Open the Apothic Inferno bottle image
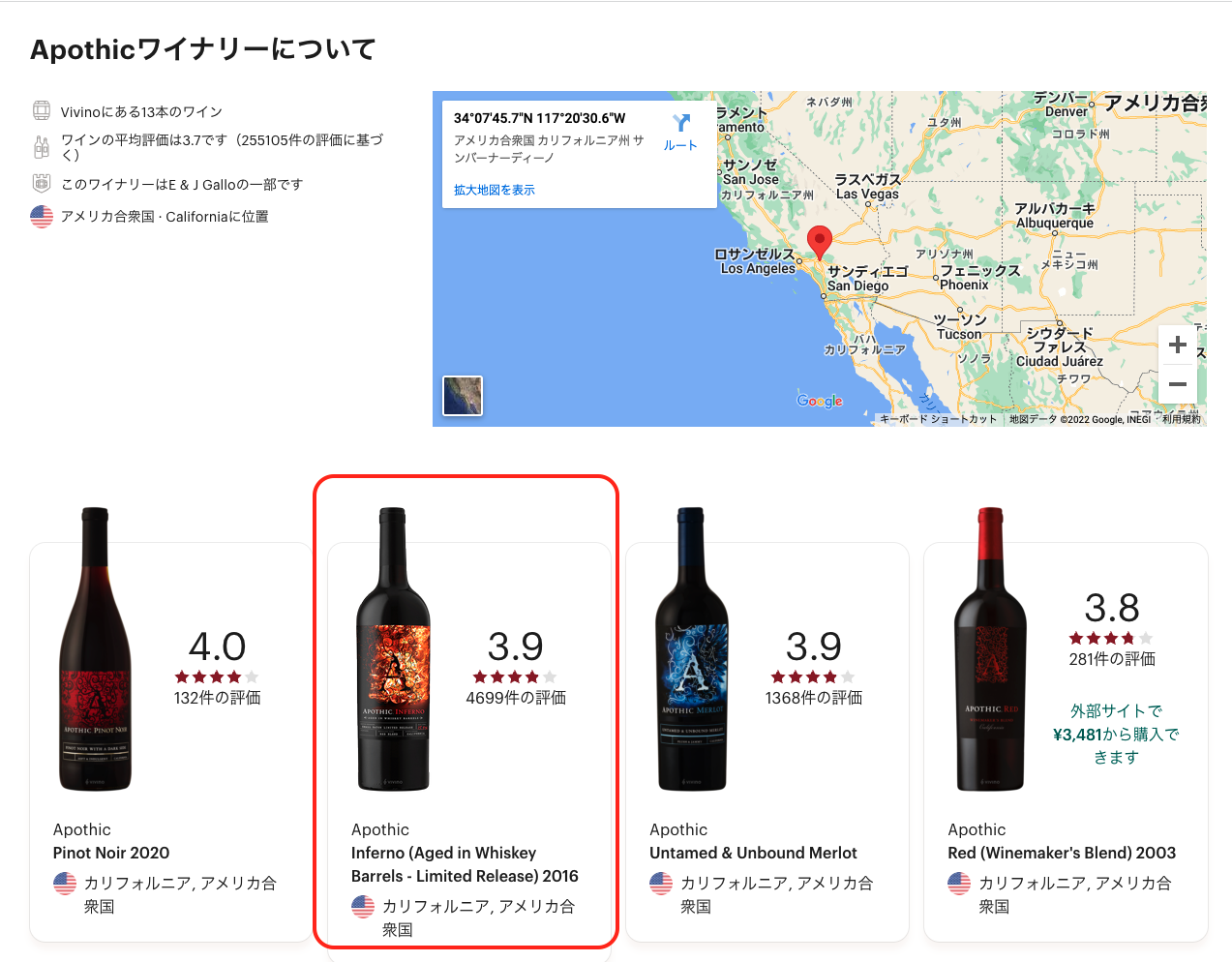 tap(393, 649)
